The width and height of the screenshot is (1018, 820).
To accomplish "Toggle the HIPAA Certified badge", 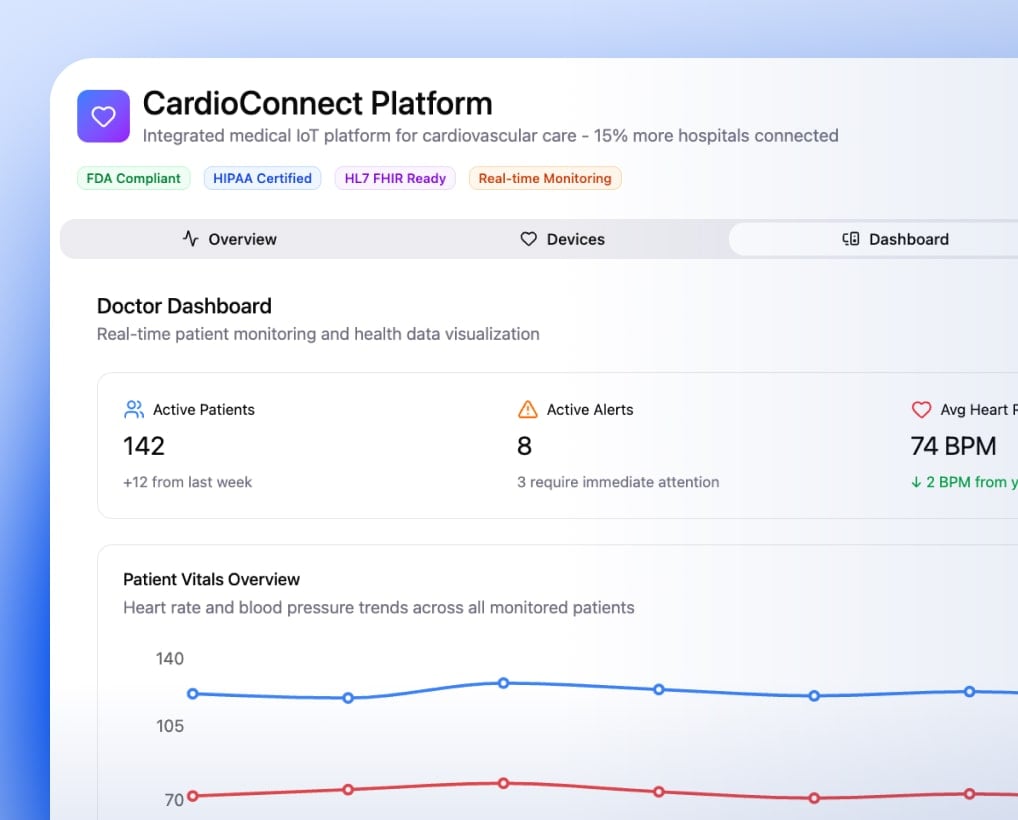I will (262, 178).
